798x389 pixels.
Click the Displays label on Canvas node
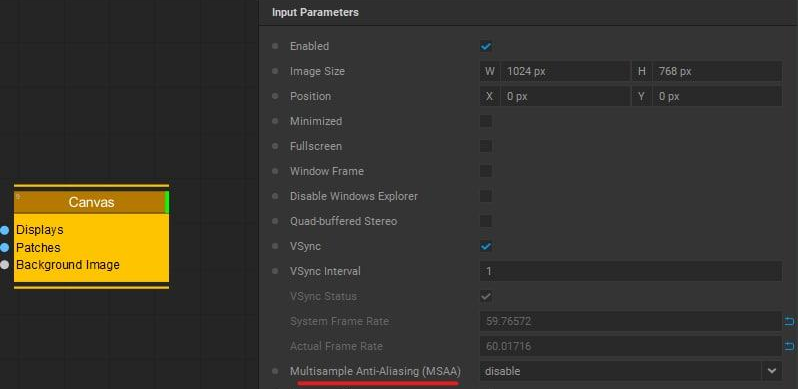[x=40, y=230]
